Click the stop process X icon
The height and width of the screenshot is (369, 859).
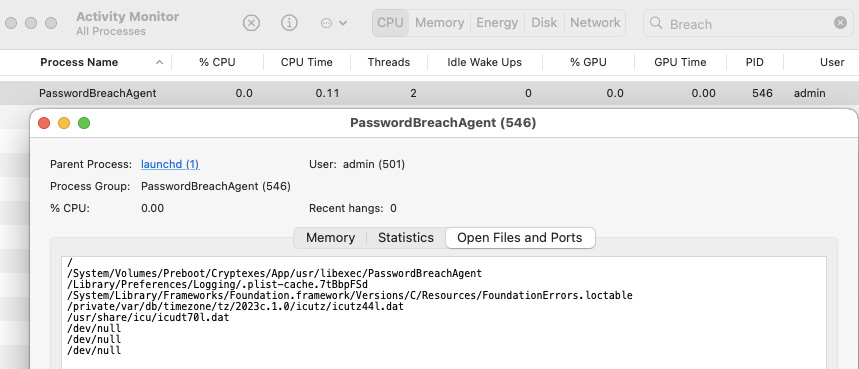[251, 23]
